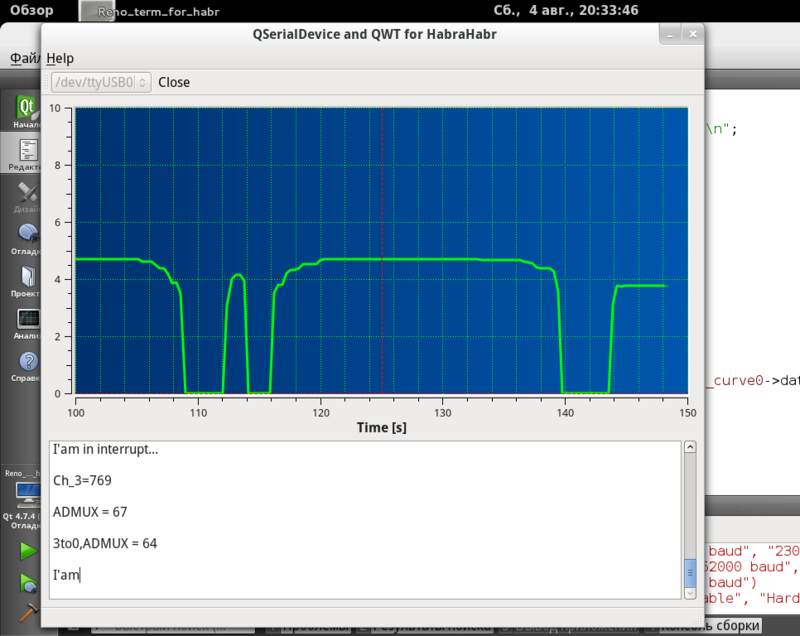Click the blue log scrollbar handle
The width and height of the screenshot is (800, 636).
[690, 573]
